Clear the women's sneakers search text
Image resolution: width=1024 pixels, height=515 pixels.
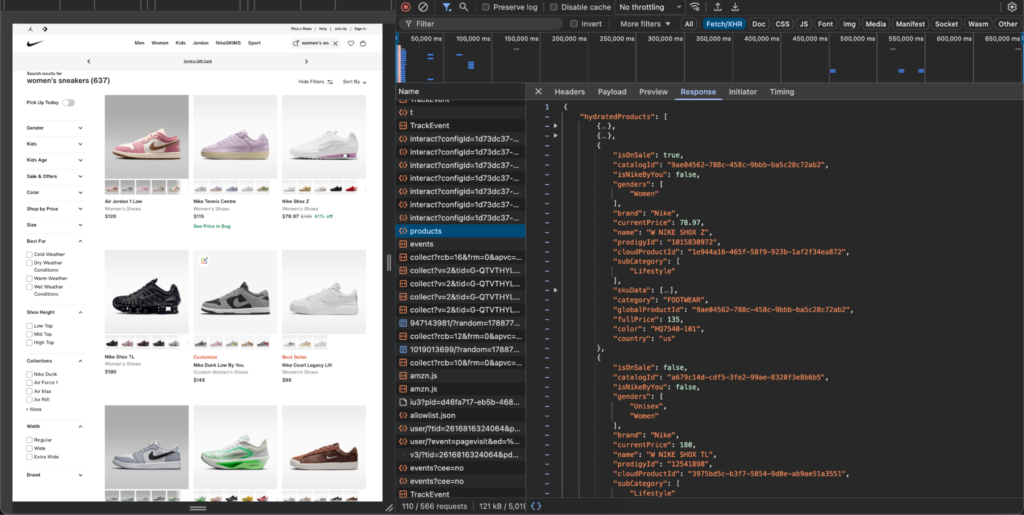(335, 44)
